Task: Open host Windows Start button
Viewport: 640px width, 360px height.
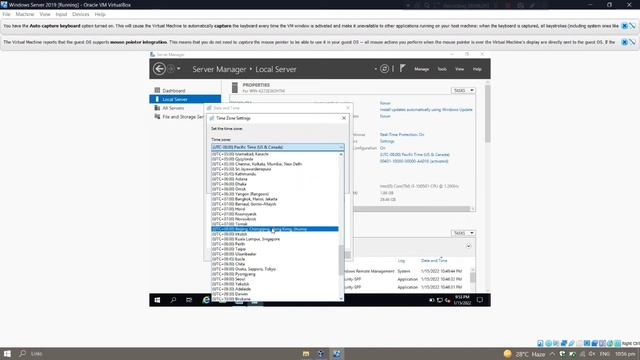Action: click(7, 353)
